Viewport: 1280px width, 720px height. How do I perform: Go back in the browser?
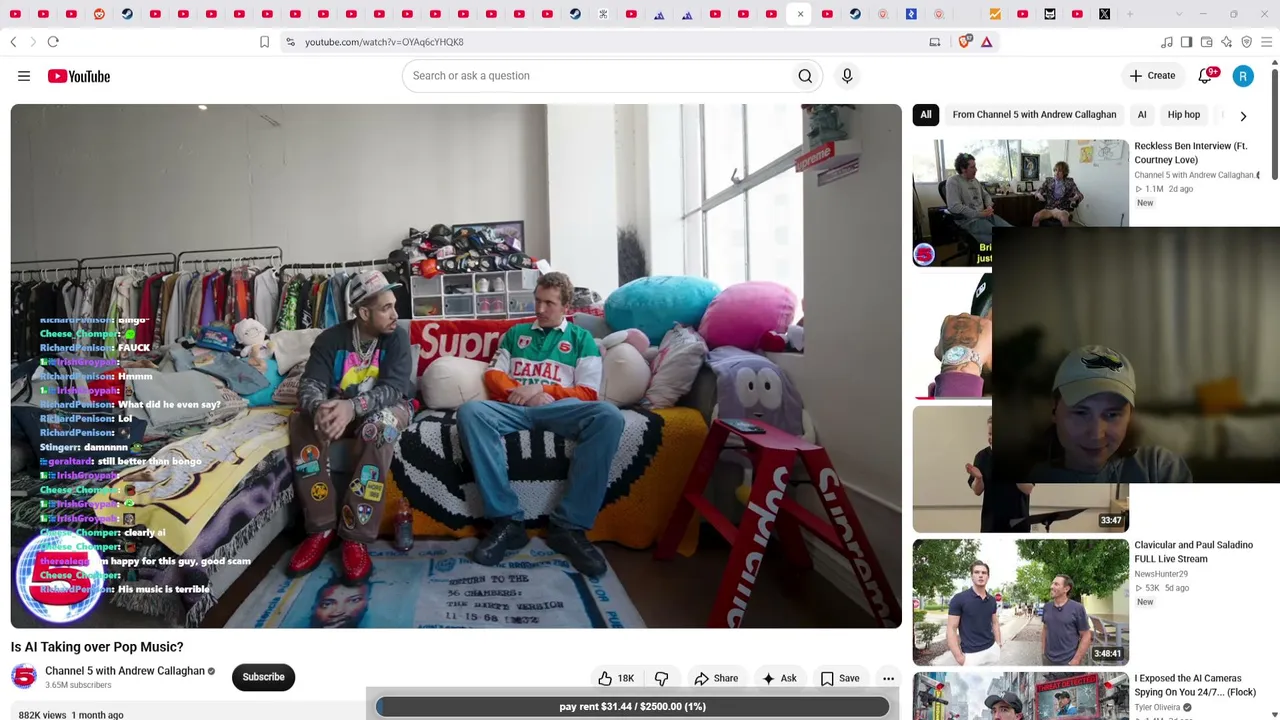point(13,42)
